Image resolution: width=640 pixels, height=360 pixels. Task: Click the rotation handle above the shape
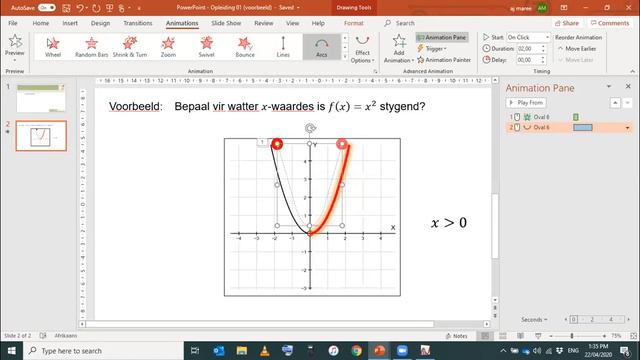coord(310,129)
